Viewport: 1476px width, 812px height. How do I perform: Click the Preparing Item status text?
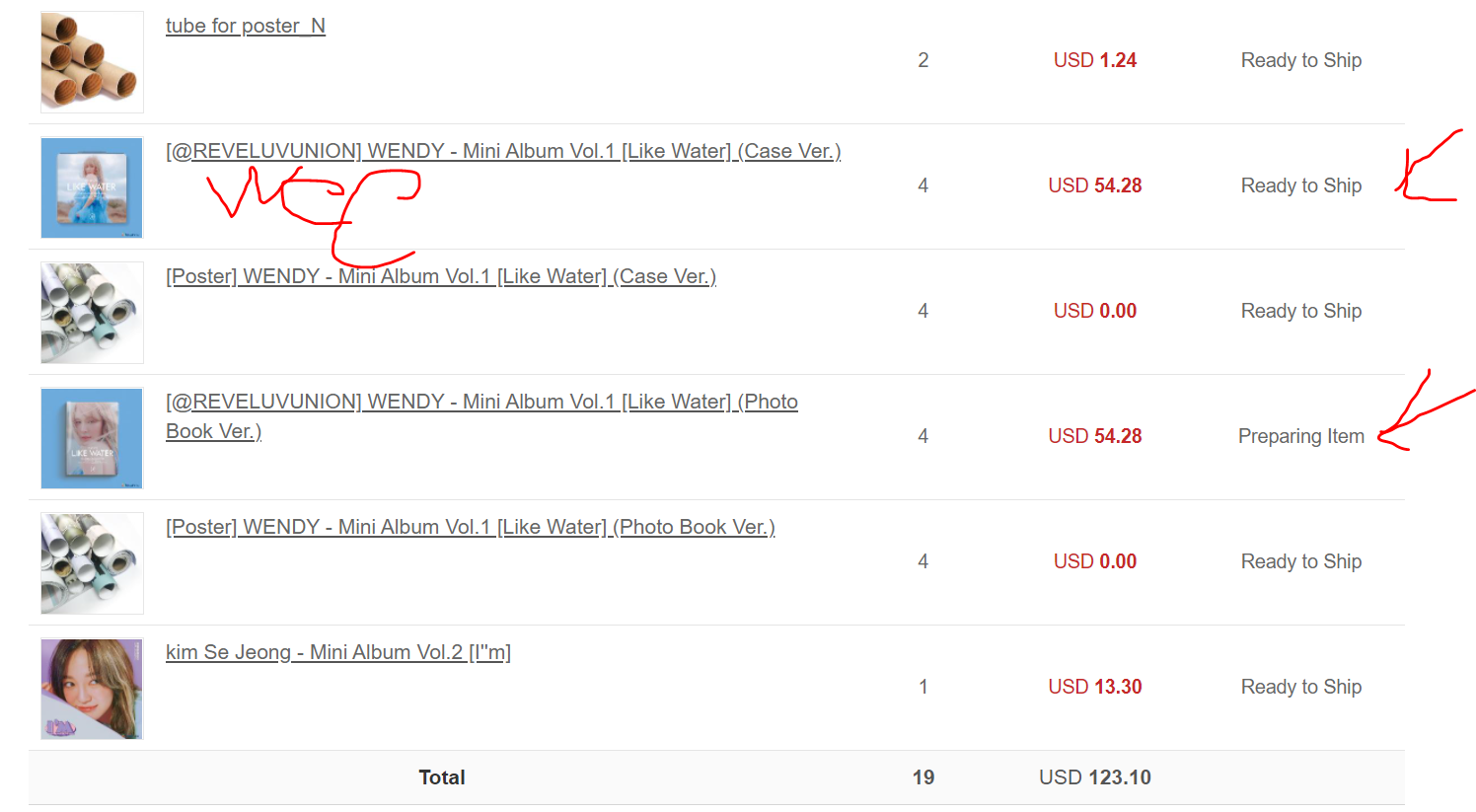click(1301, 436)
